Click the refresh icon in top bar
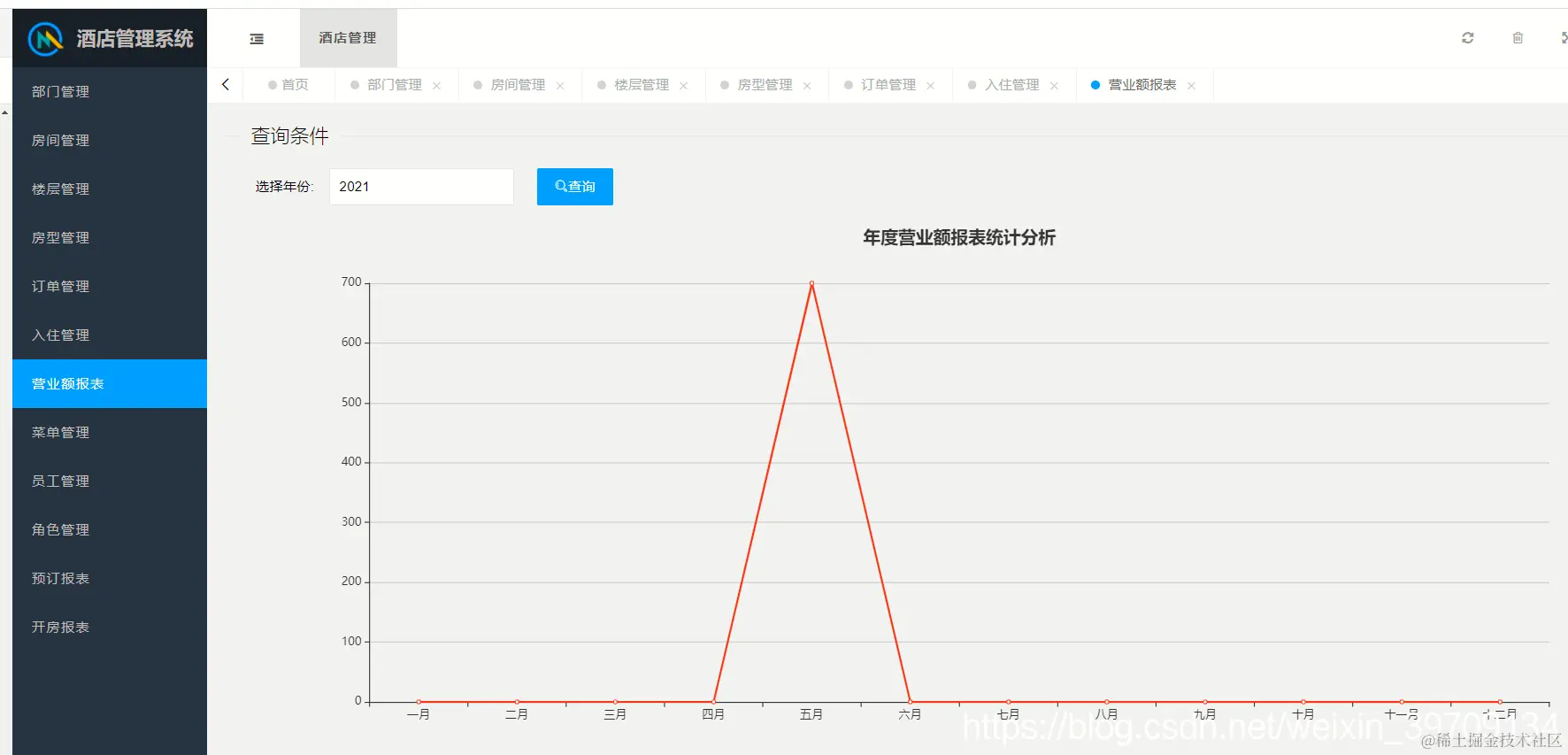The height and width of the screenshot is (755, 1568). click(1467, 38)
